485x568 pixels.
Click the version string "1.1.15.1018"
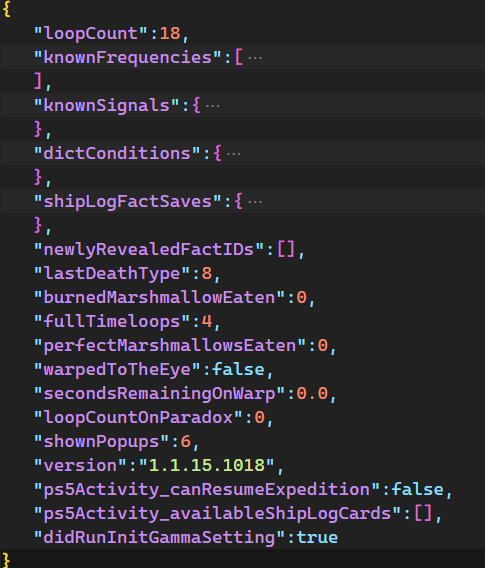(x=207, y=465)
